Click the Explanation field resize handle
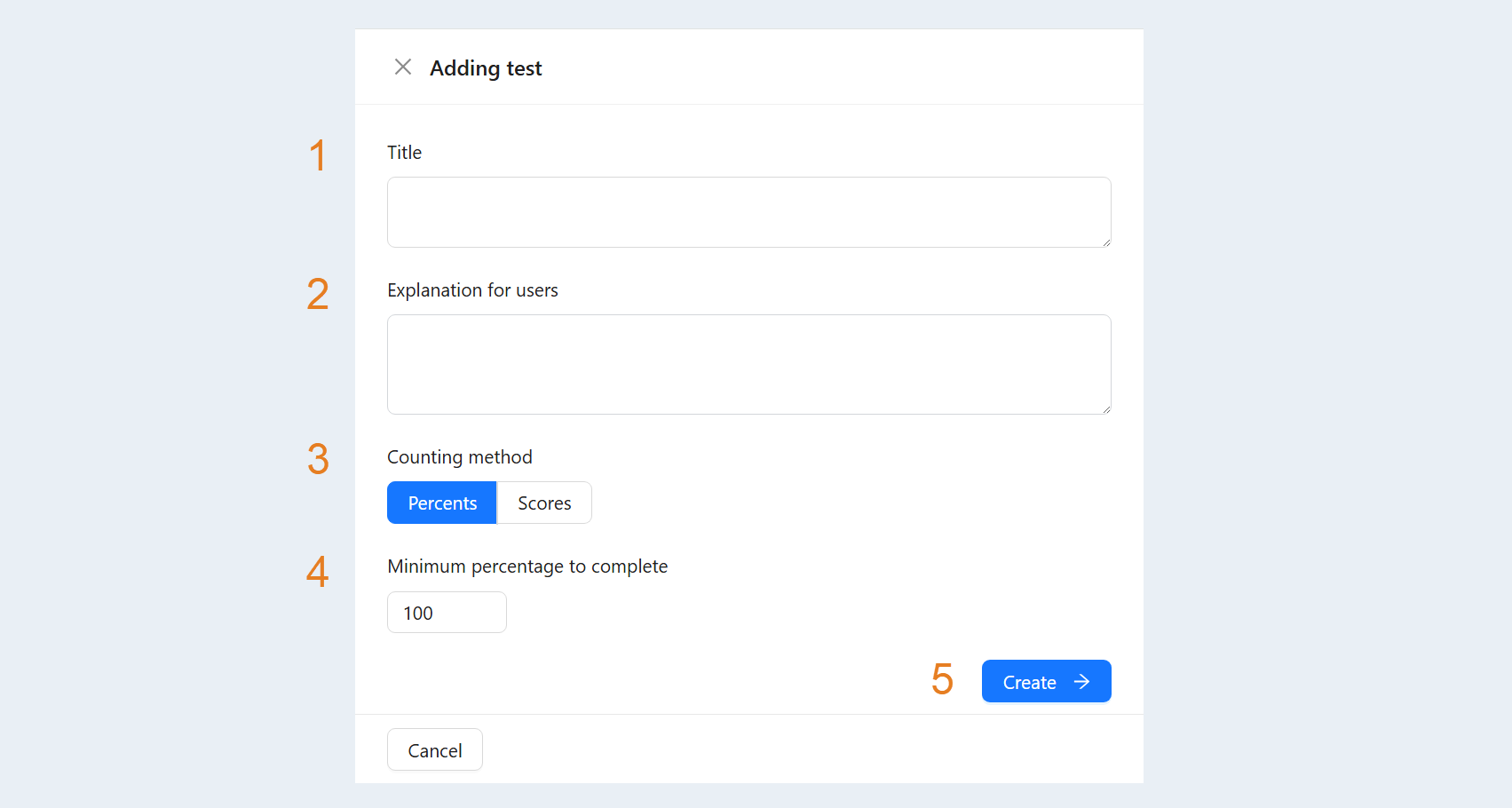Image resolution: width=1512 pixels, height=808 pixels. (1106, 409)
